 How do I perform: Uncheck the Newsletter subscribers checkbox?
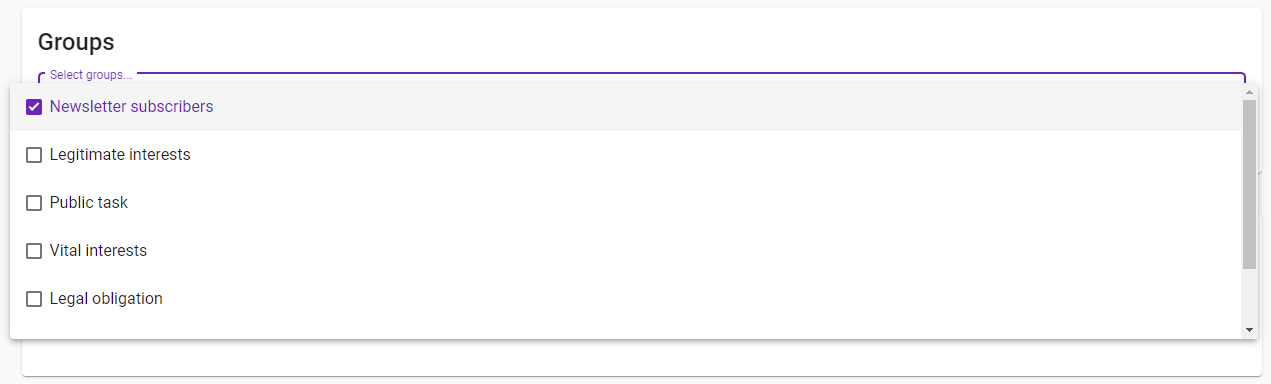(x=34, y=107)
